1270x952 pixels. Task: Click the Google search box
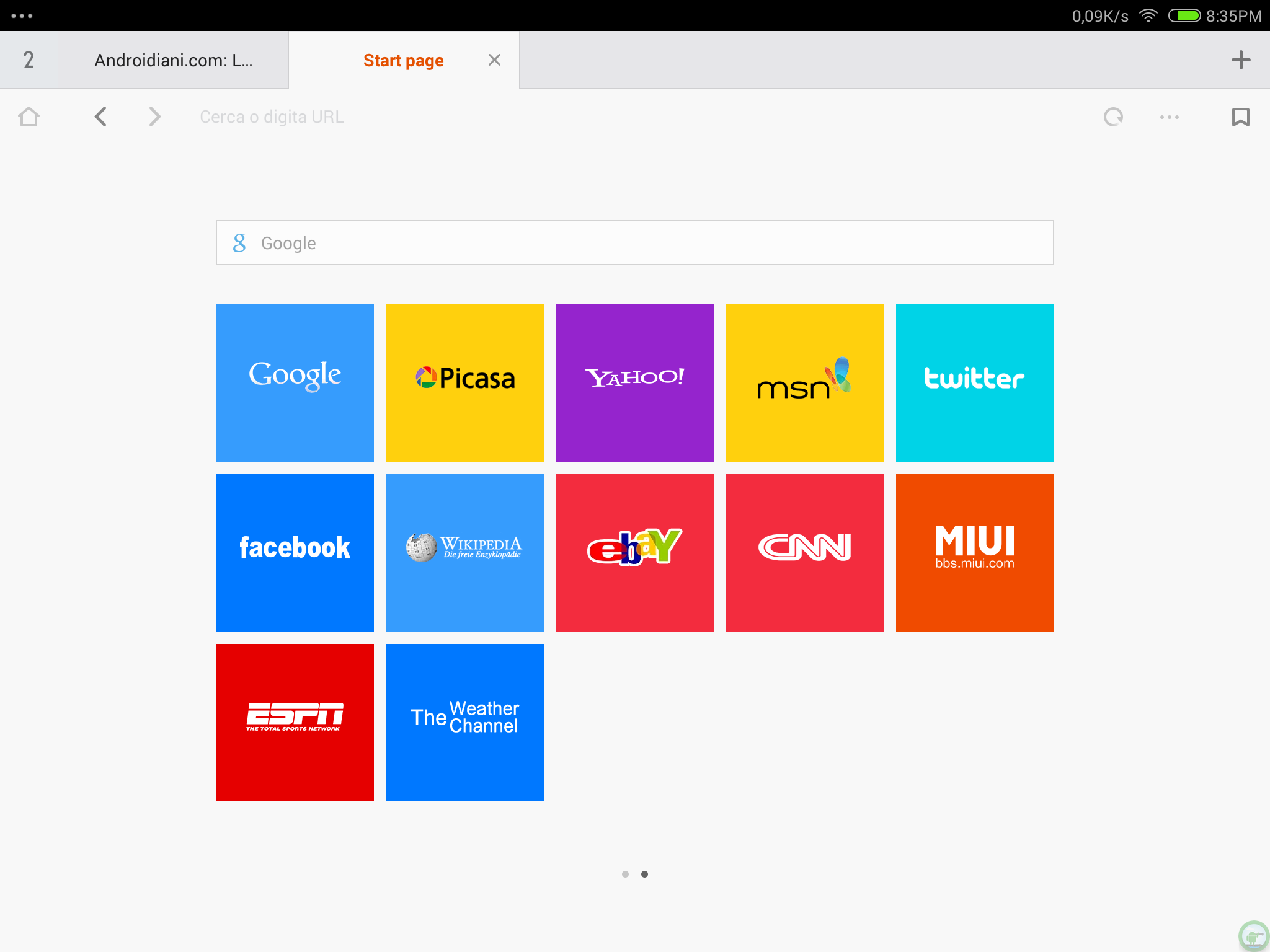click(635, 242)
